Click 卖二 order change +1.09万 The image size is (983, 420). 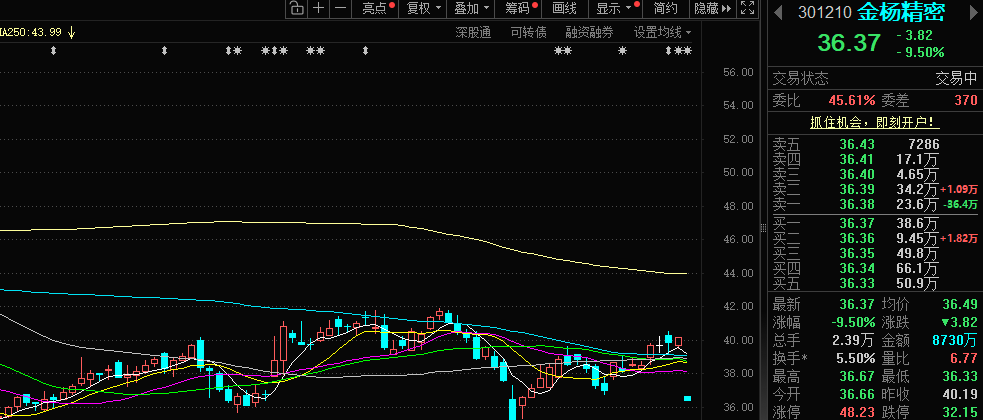(x=959, y=189)
